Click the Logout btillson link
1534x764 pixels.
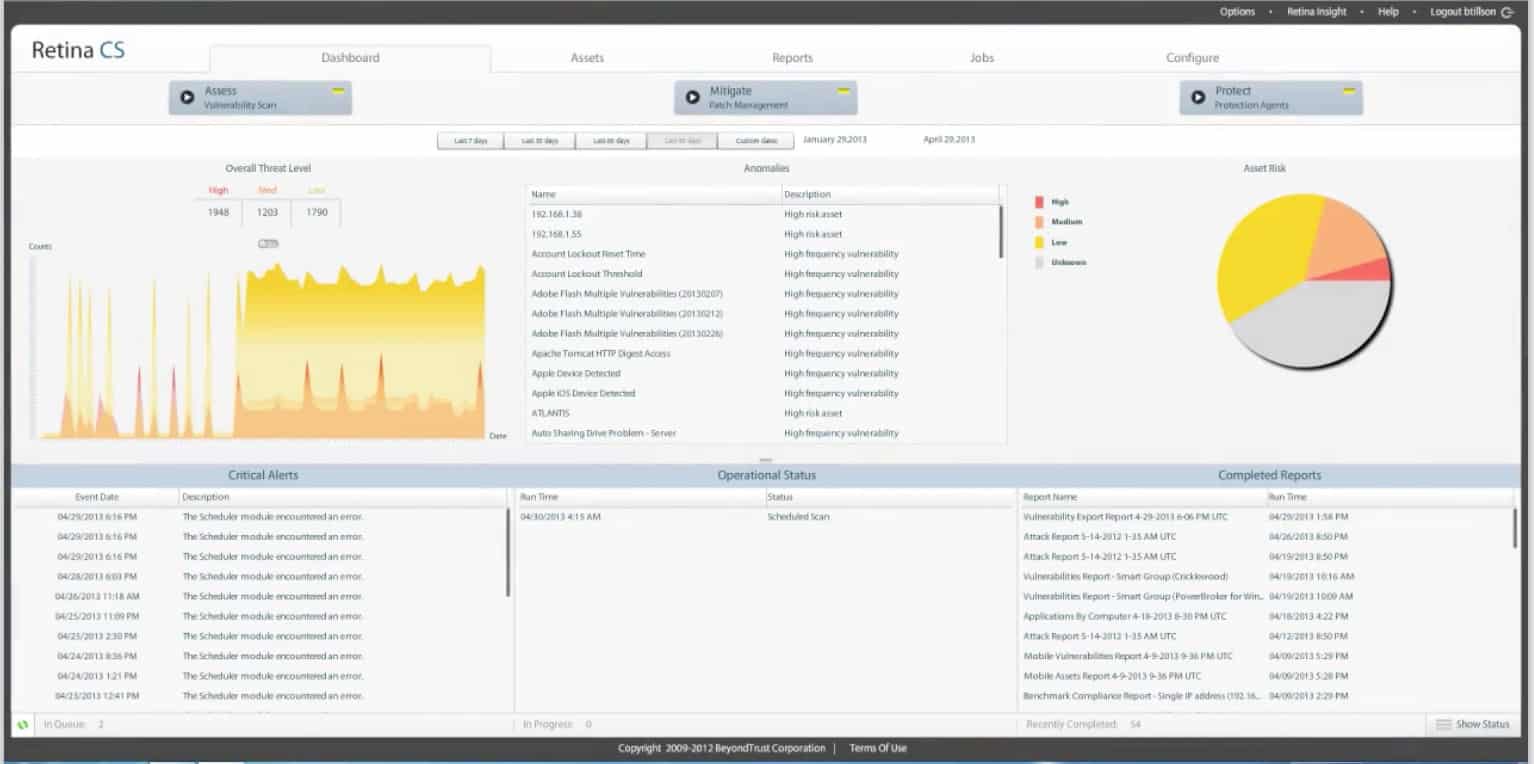point(1463,12)
